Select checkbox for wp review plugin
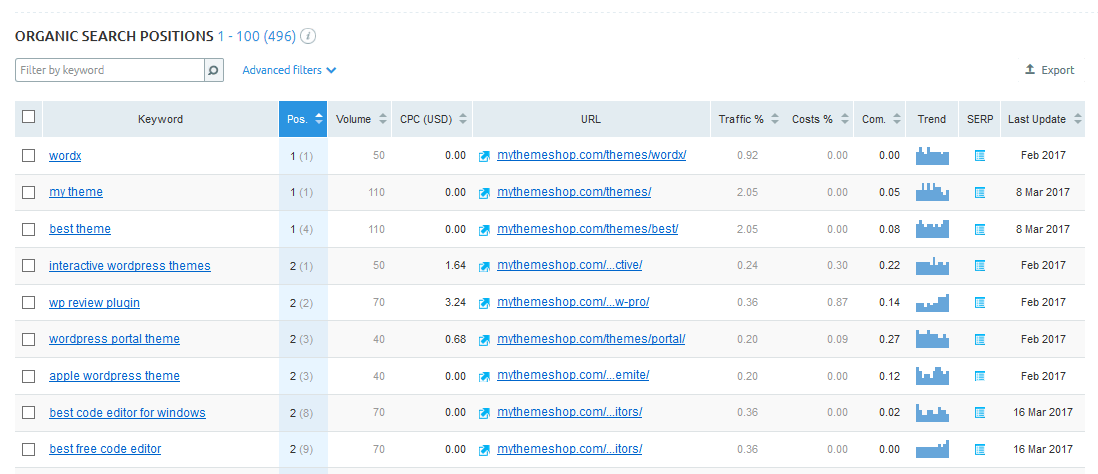Viewport: 1098px width, 474px height. click(x=28, y=302)
